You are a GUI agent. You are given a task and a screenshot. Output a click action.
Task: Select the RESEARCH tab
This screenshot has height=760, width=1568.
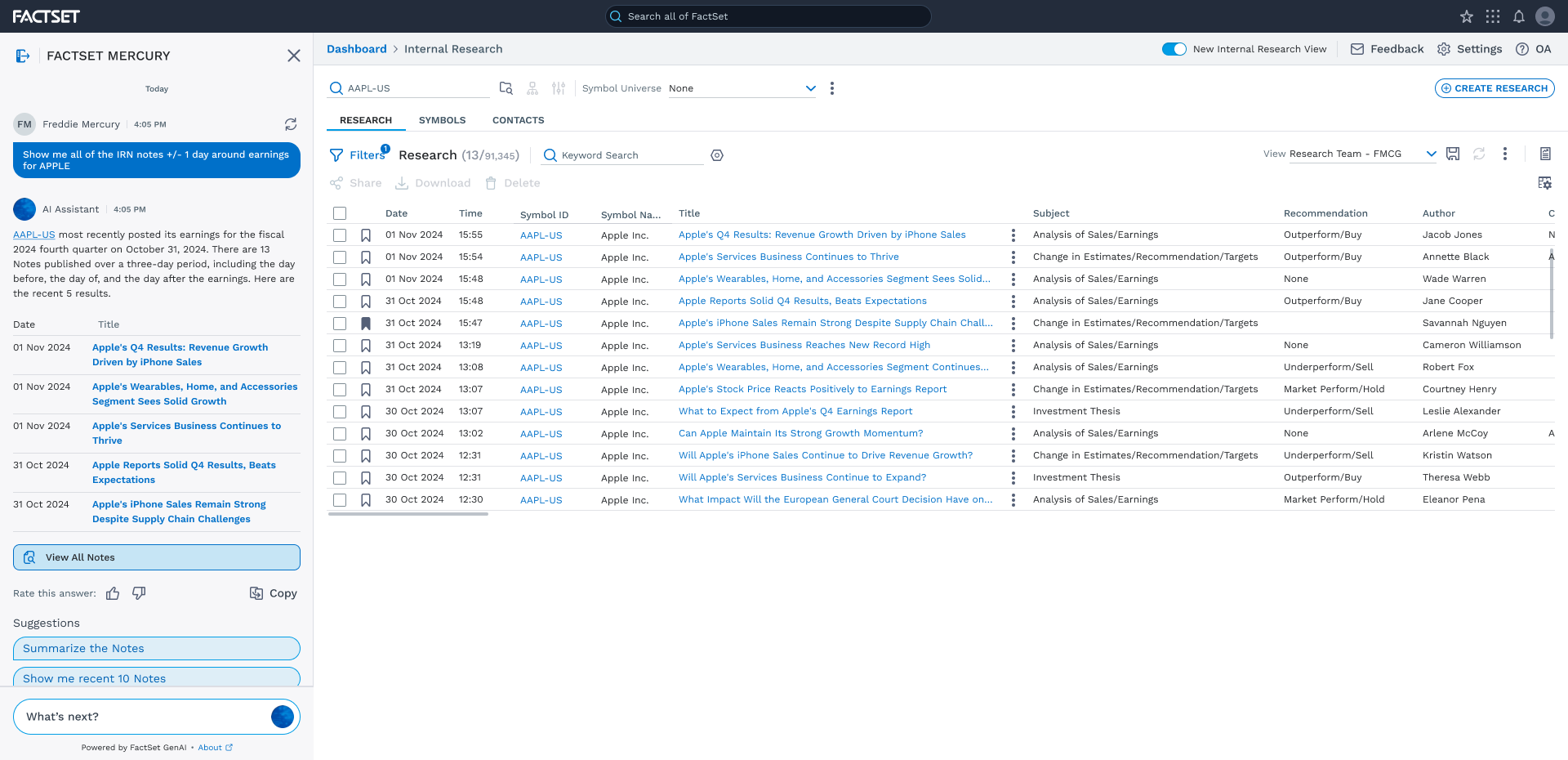pos(366,120)
